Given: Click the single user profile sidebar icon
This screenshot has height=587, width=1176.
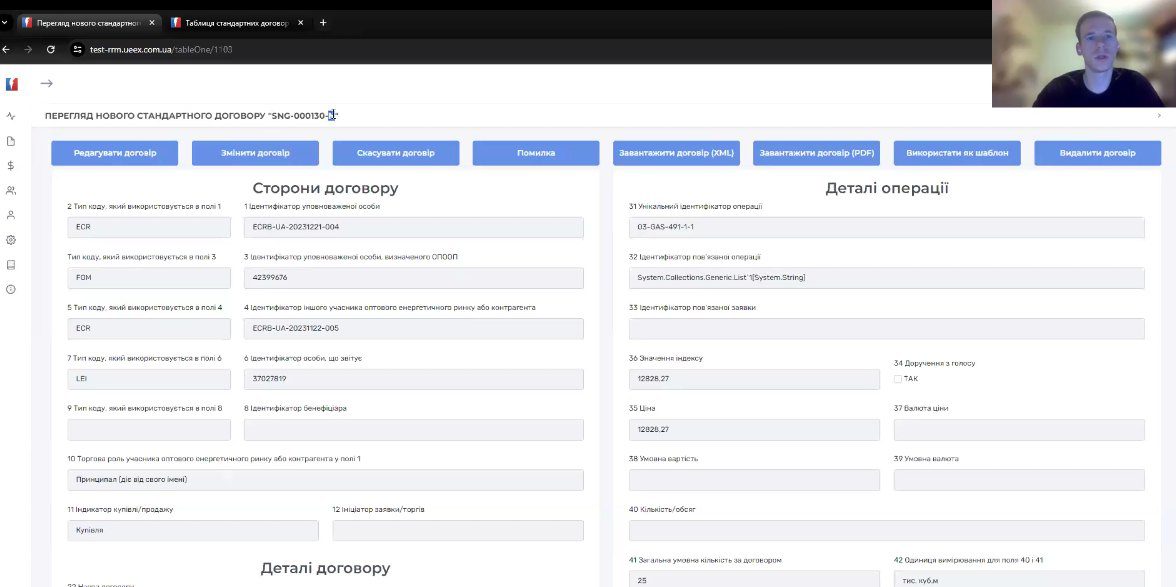Looking at the screenshot, I should point(11,215).
